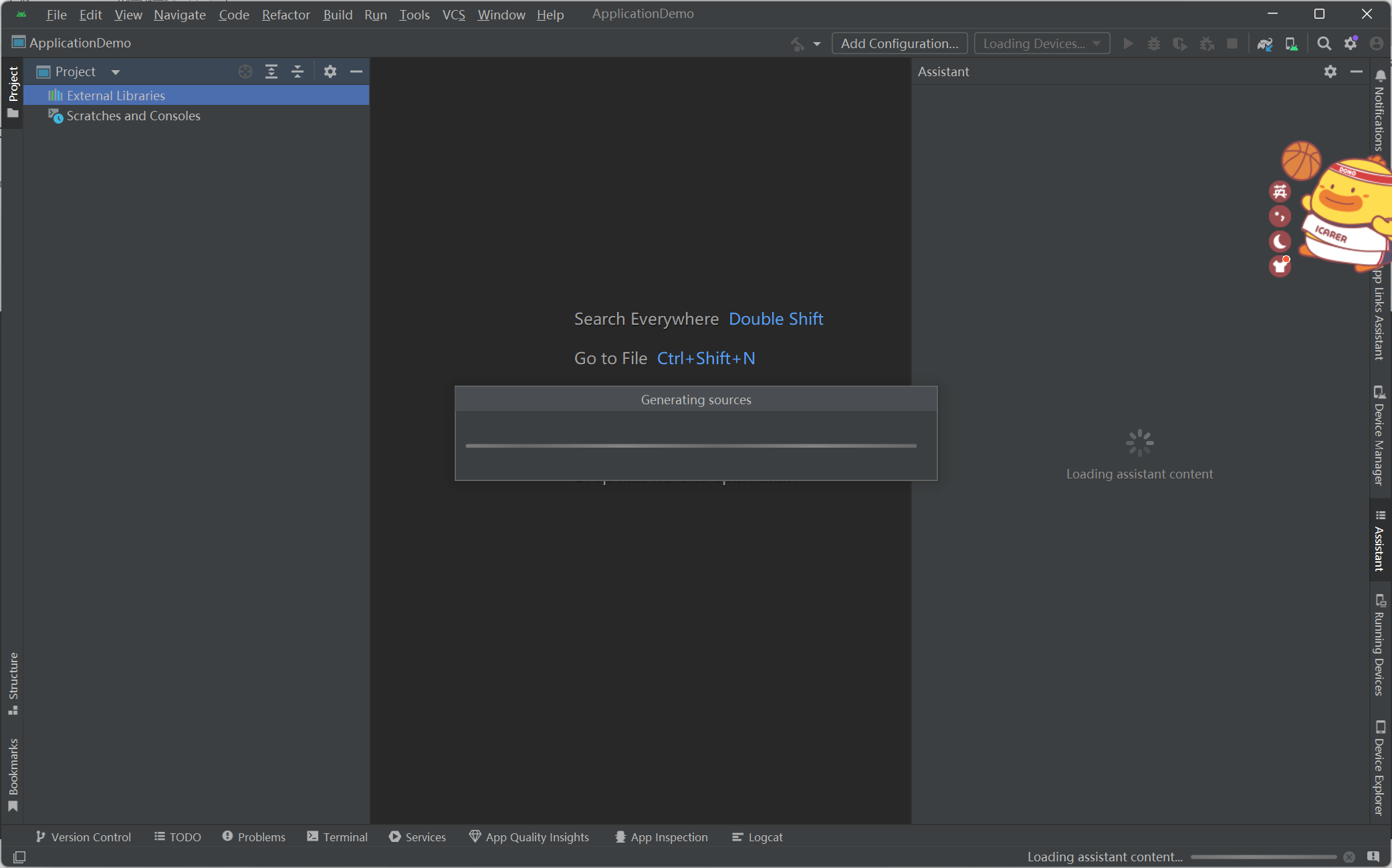This screenshot has height=868, width=1392.
Task: Open the Sync Project with Gradle icon
Action: tap(1265, 43)
